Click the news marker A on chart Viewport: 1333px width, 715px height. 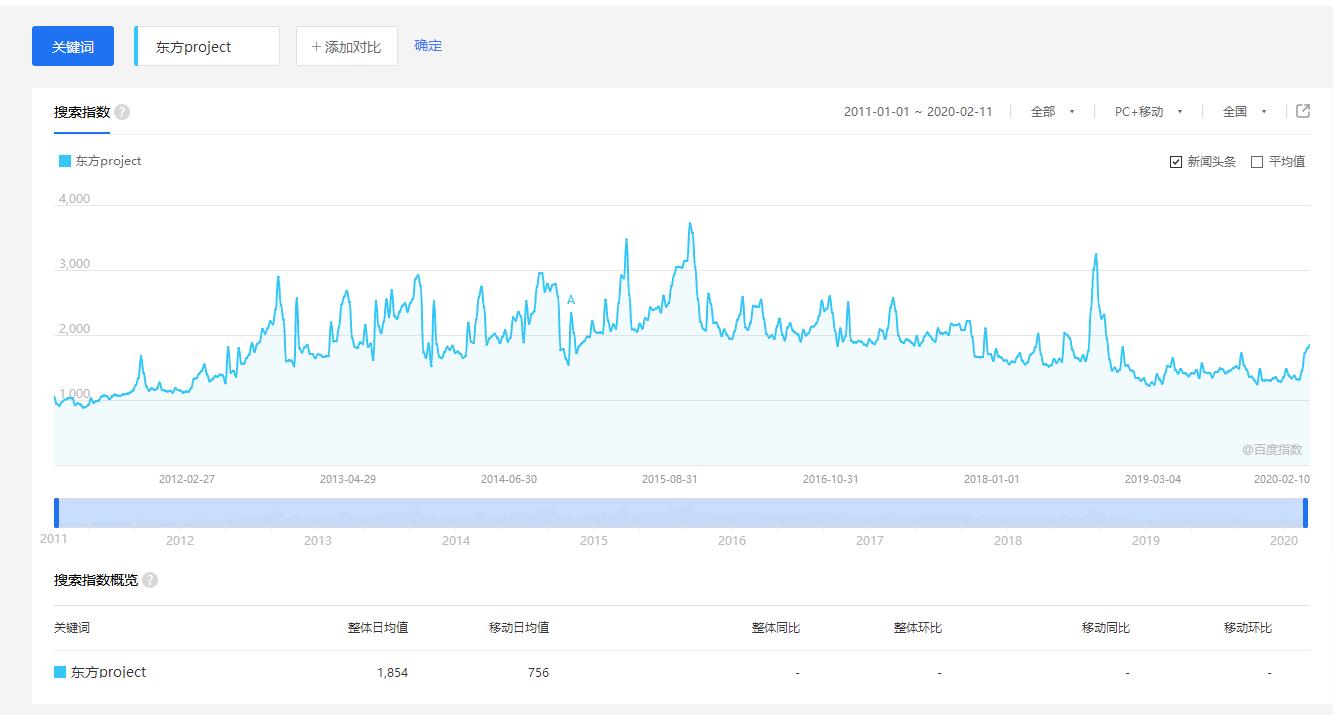tap(571, 300)
